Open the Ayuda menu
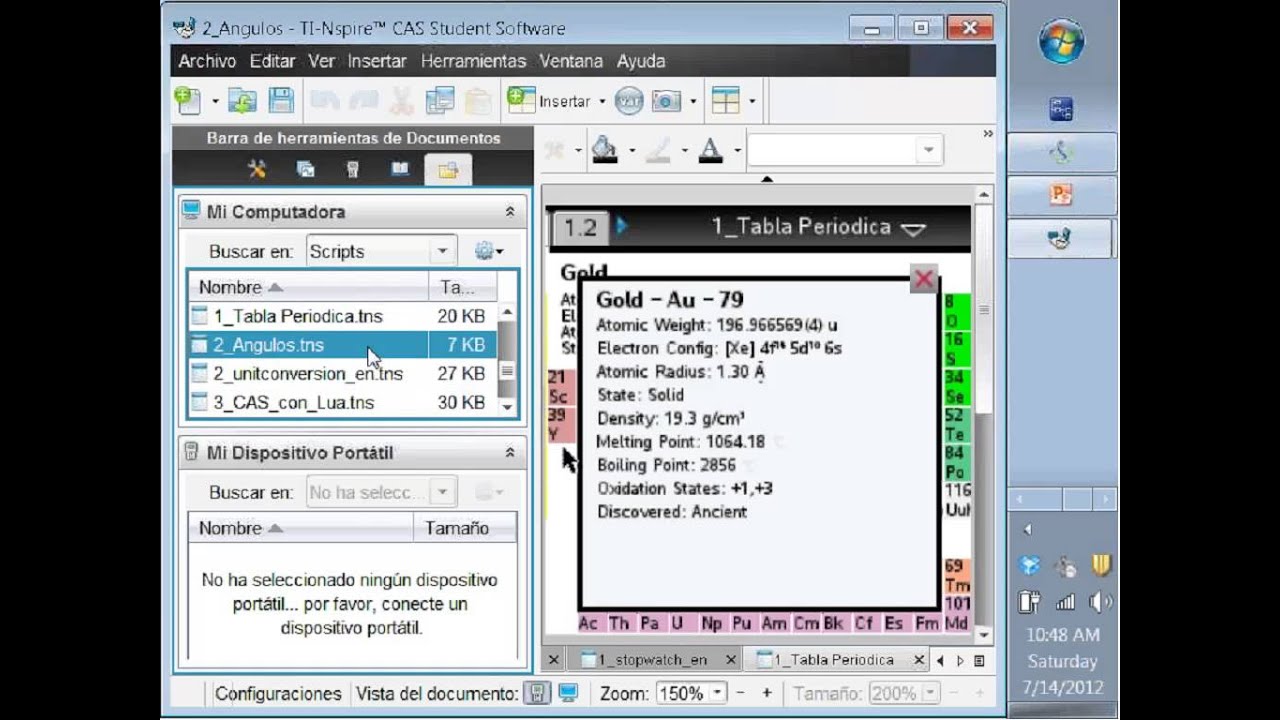This screenshot has height=720, width=1280. tap(641, 61)
